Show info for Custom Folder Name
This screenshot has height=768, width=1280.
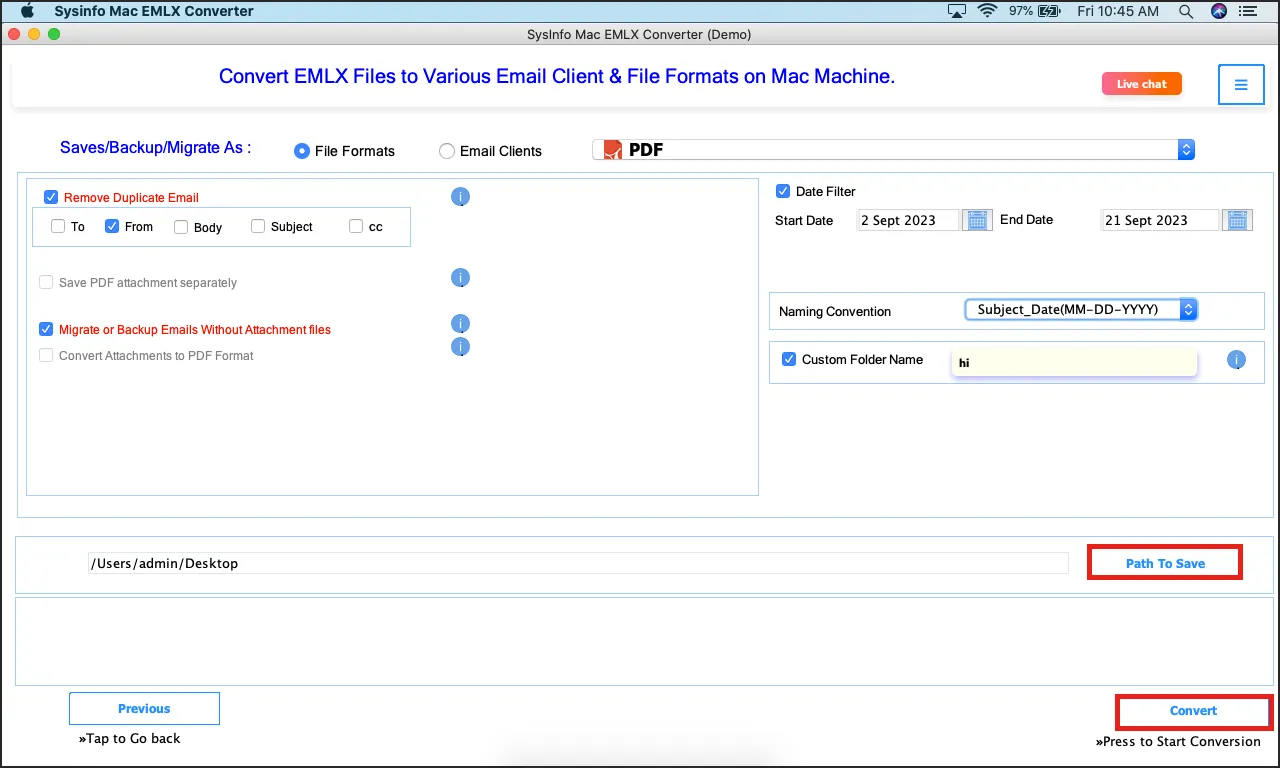pyautogui.click(x=1236, y=360)
